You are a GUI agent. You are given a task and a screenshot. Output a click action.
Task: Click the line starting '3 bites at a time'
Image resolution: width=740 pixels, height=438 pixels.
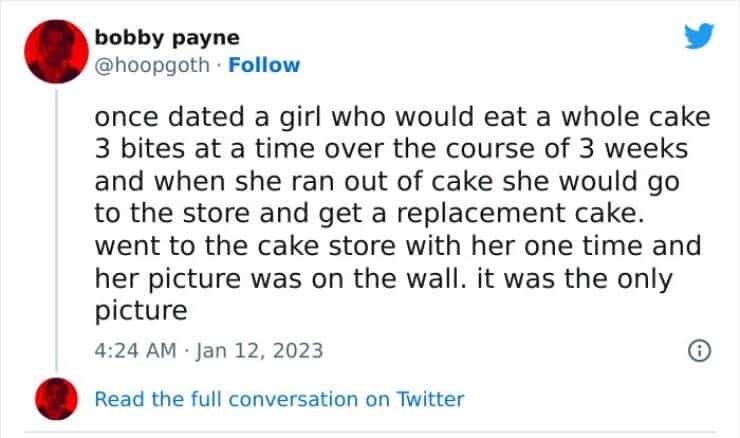pos(398,150)
